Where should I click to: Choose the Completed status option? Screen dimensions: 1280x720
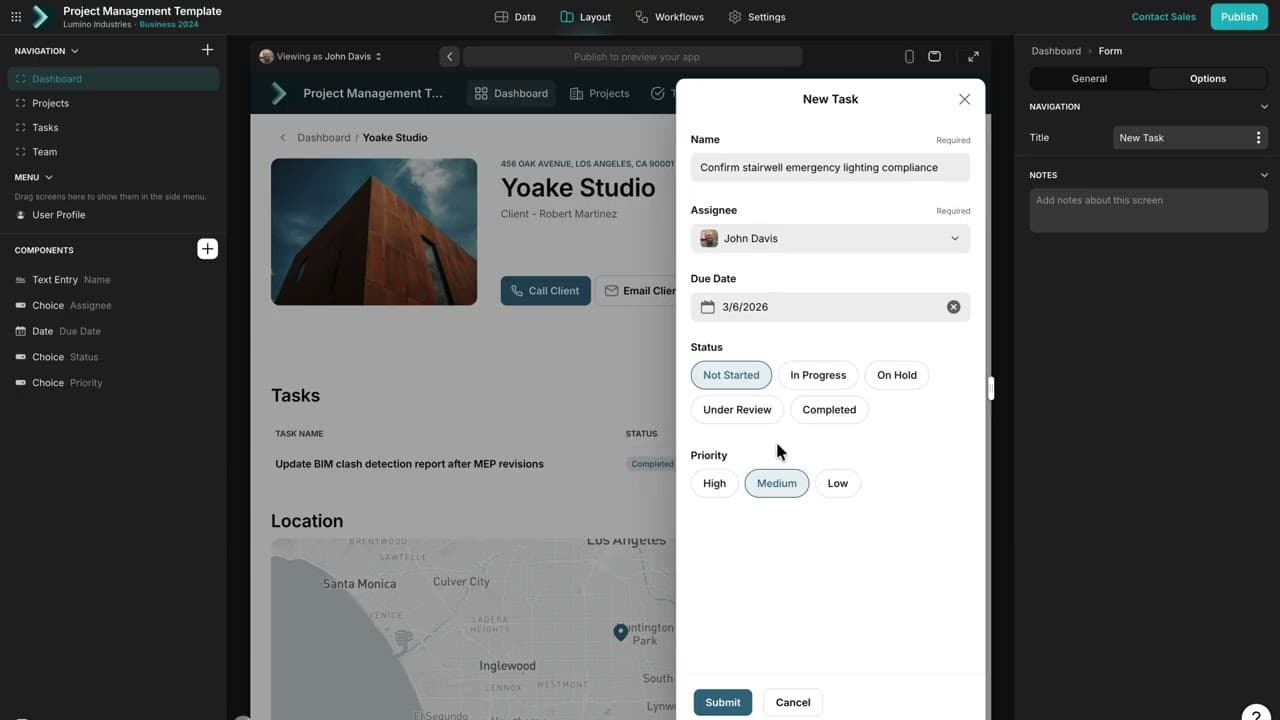[829, 409]
